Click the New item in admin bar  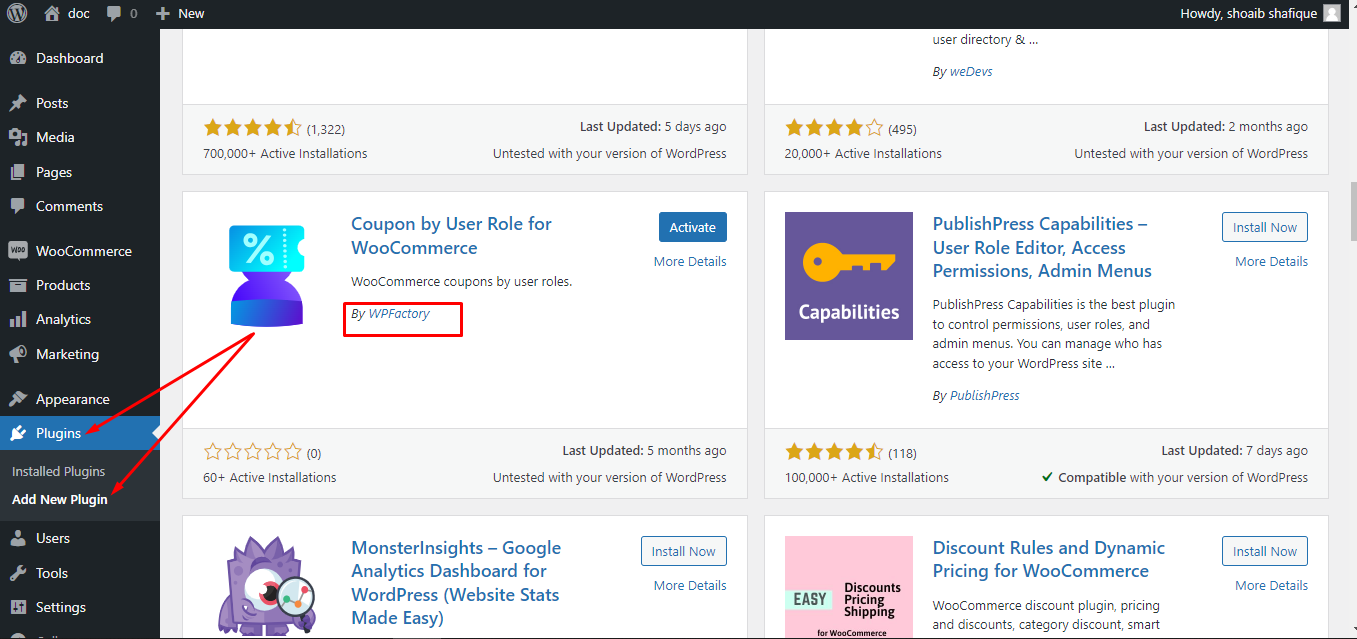[180, 14]
